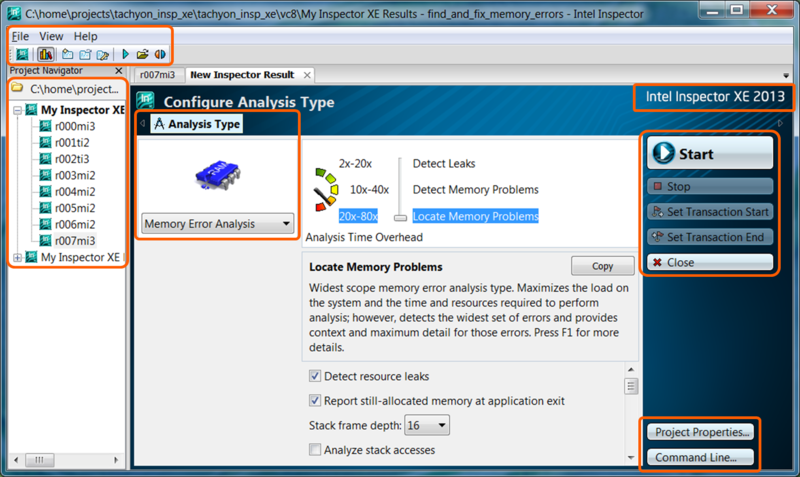Open the View menu
This screenshot has width=800, height=477.
(51, 36)
